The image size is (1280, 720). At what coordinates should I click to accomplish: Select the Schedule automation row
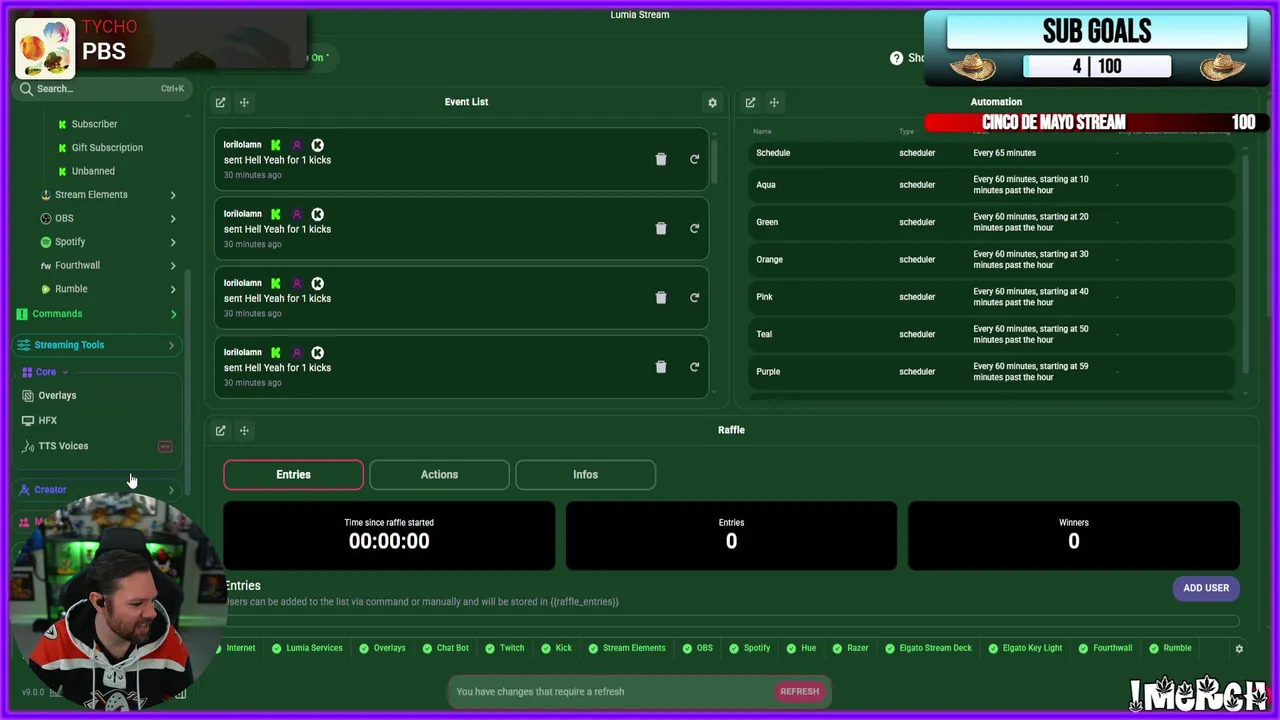coord(990,153)
